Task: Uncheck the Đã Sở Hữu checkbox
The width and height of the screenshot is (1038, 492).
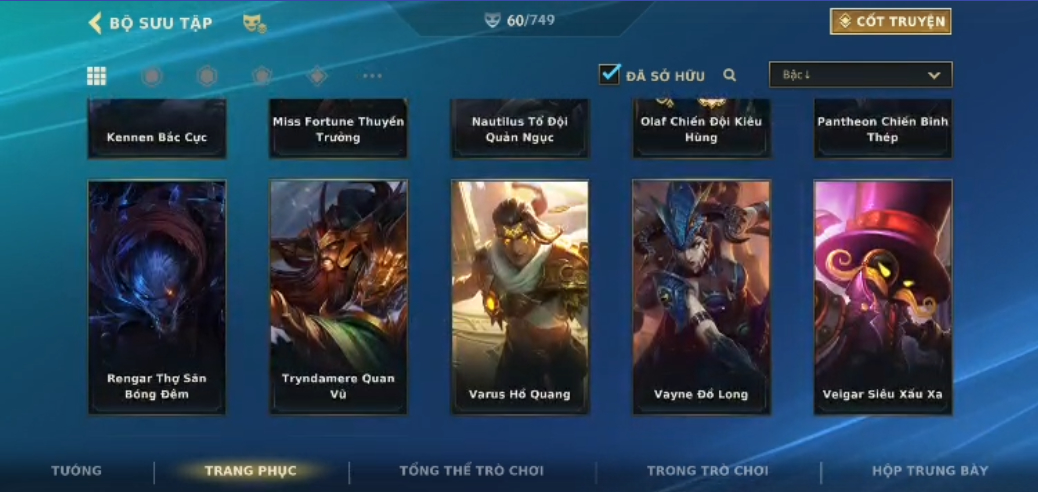Action: tap(609, 74)
